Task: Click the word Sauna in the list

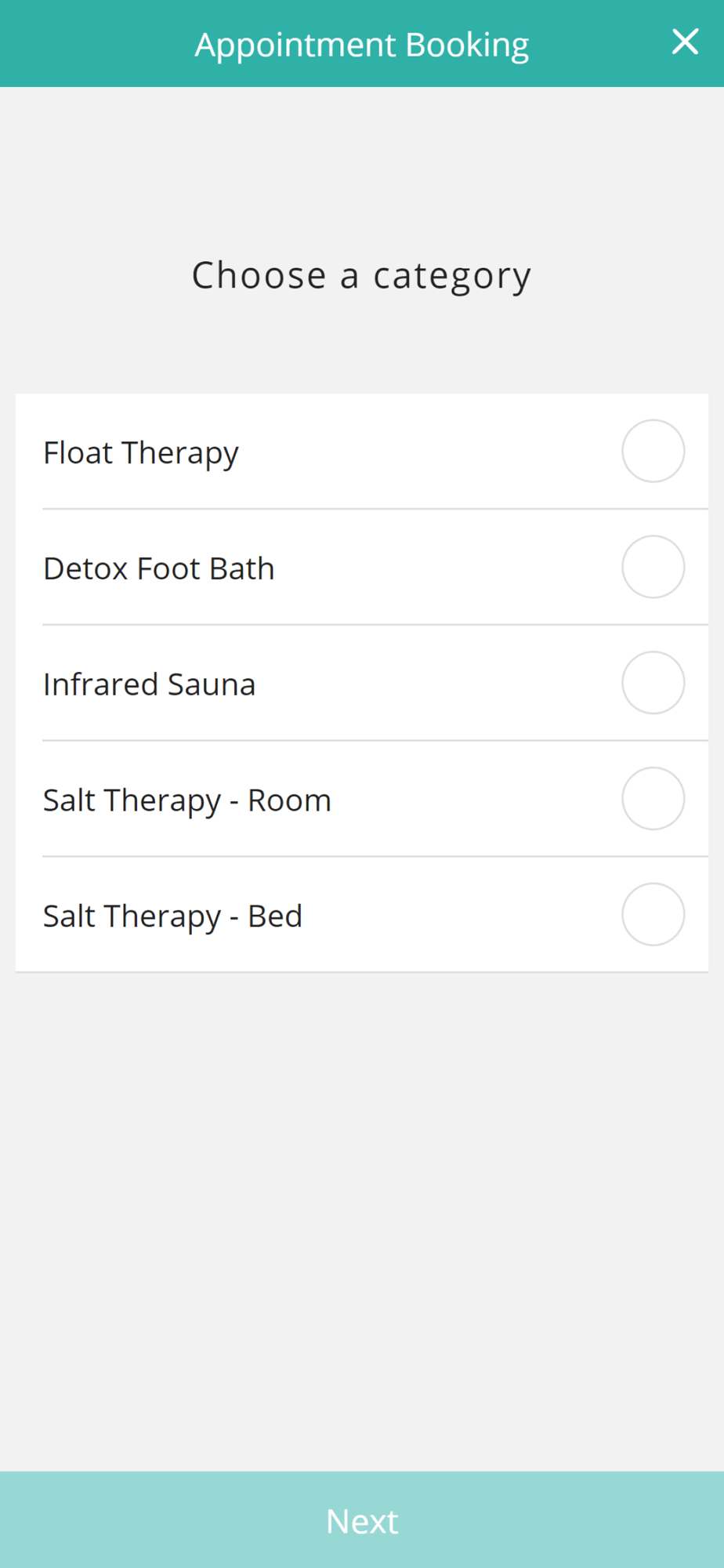Action: [212, 684]
